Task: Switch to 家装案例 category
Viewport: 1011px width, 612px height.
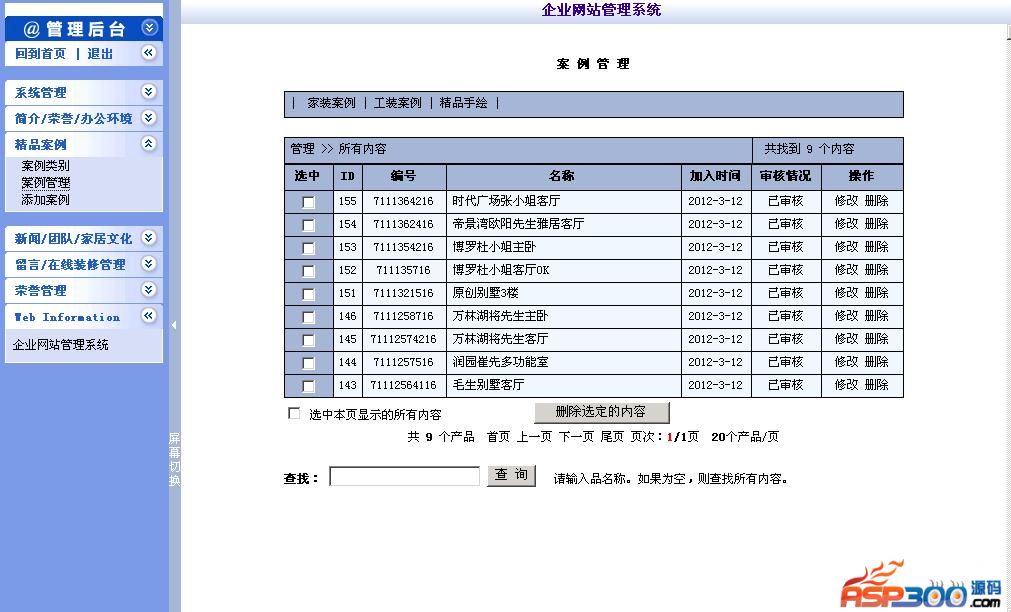Action: (x=331, y=103)
